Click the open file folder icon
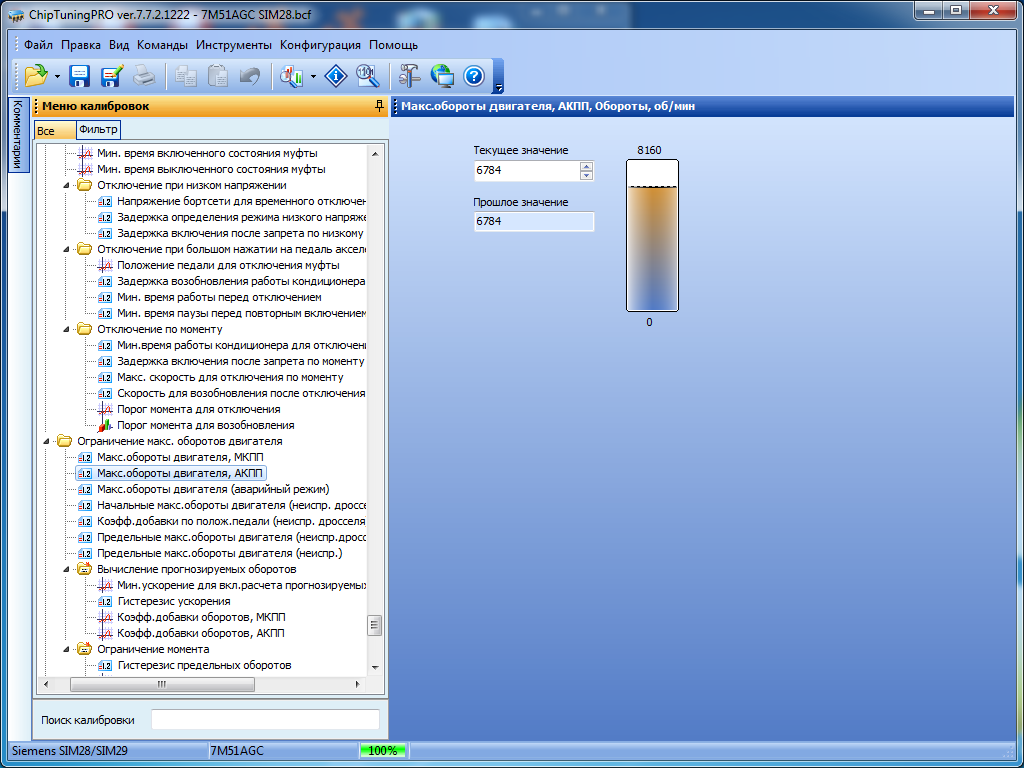Viewport: 1024px width, 768px height. pyautogui.click(x=36, y=76)
